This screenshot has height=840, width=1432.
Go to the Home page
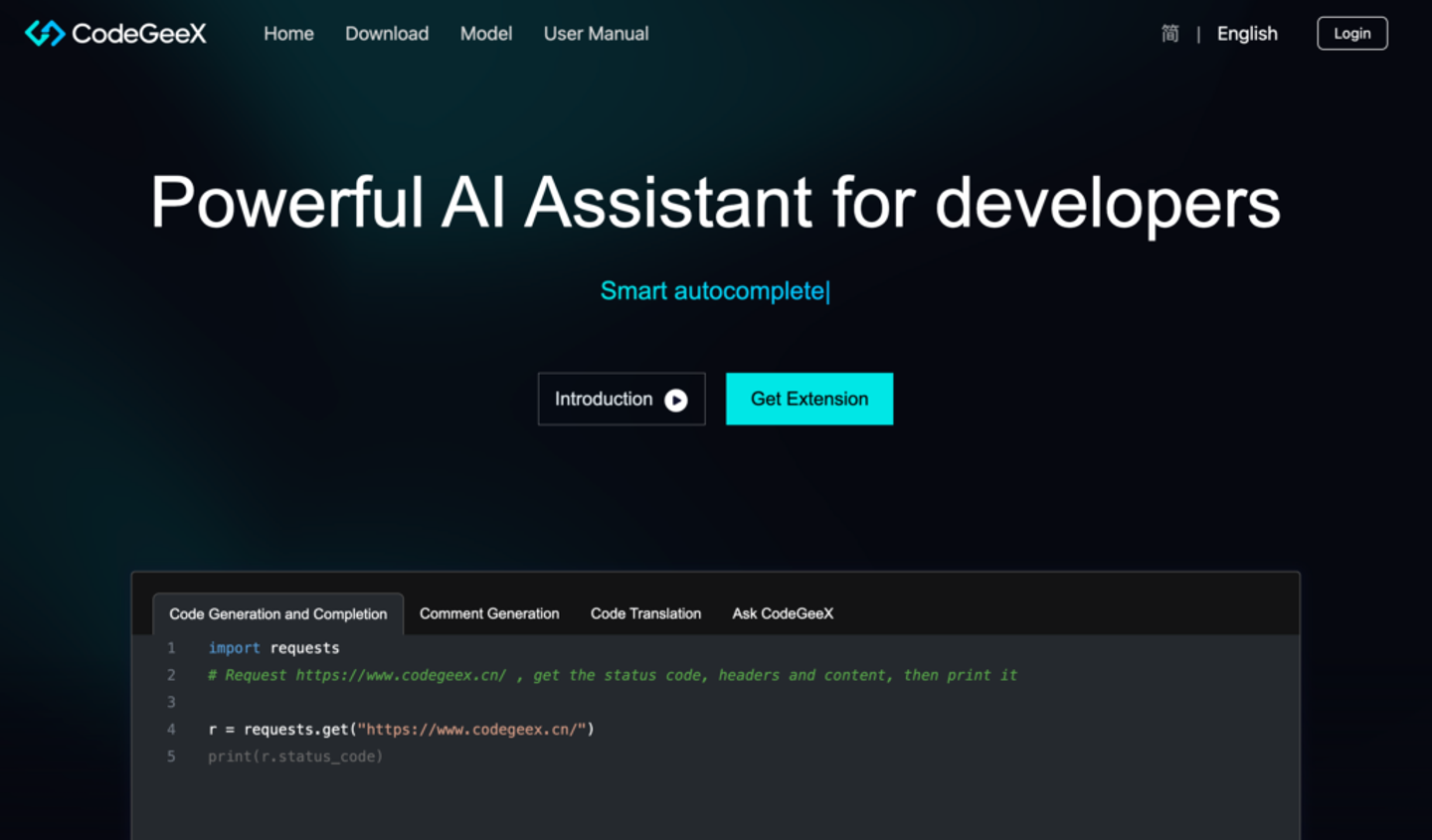pos(288,34)
